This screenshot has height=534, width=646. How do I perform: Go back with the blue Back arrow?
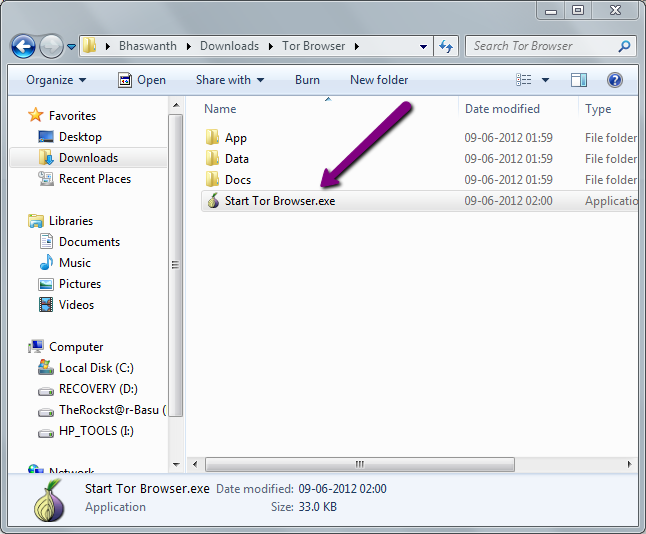click(23, 46)
